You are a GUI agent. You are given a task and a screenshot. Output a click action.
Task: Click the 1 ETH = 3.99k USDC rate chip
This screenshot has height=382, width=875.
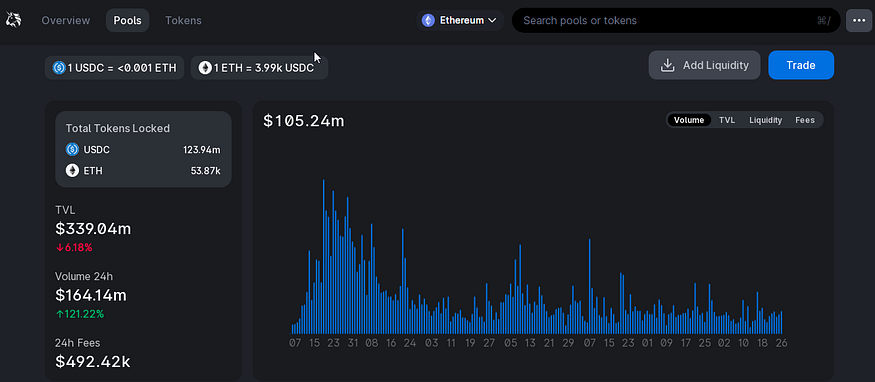(259, 68)
